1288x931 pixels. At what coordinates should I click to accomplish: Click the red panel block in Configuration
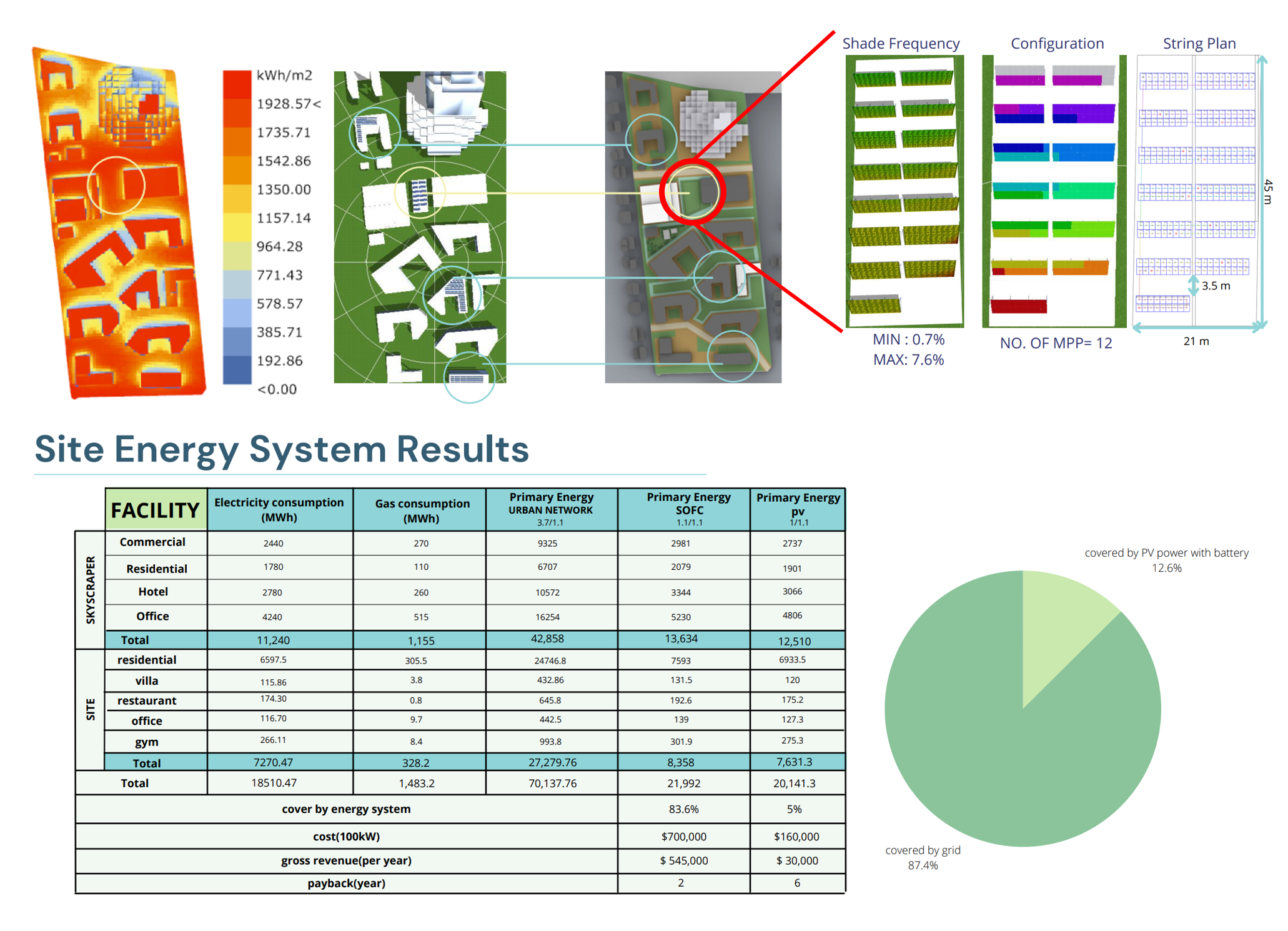(1018, 306)
